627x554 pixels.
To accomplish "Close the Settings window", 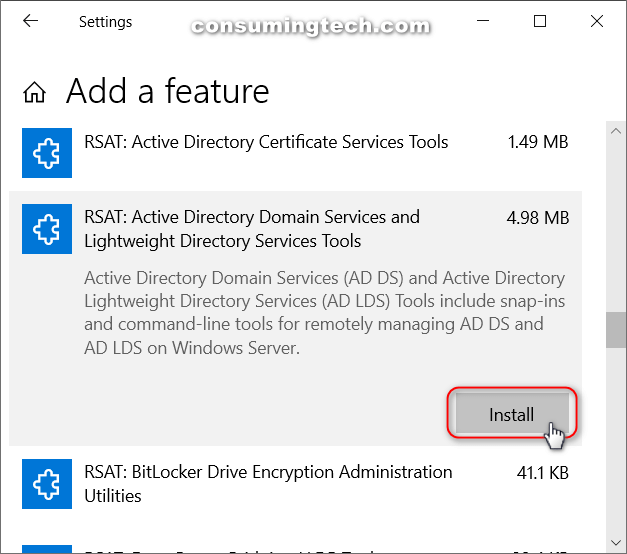I will [597, 21].
